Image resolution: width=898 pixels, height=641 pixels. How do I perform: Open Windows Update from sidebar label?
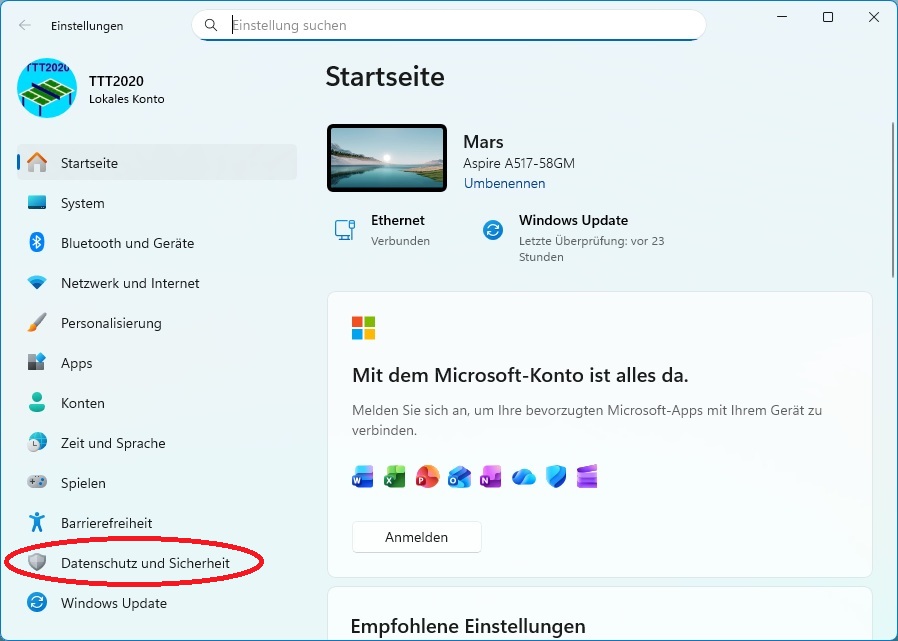114,603
